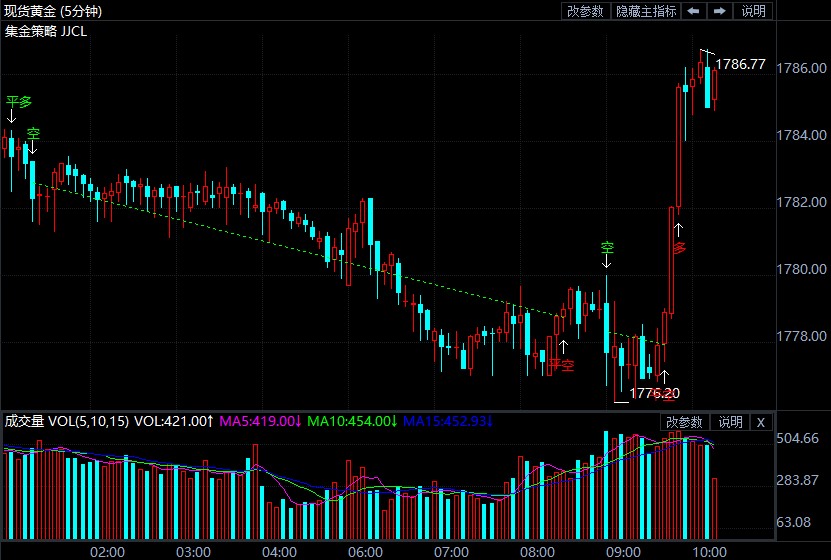The height and width of the screenshot is (560, 831).
Task: Open 改参数 for the main chart
Action: (585, 11)
